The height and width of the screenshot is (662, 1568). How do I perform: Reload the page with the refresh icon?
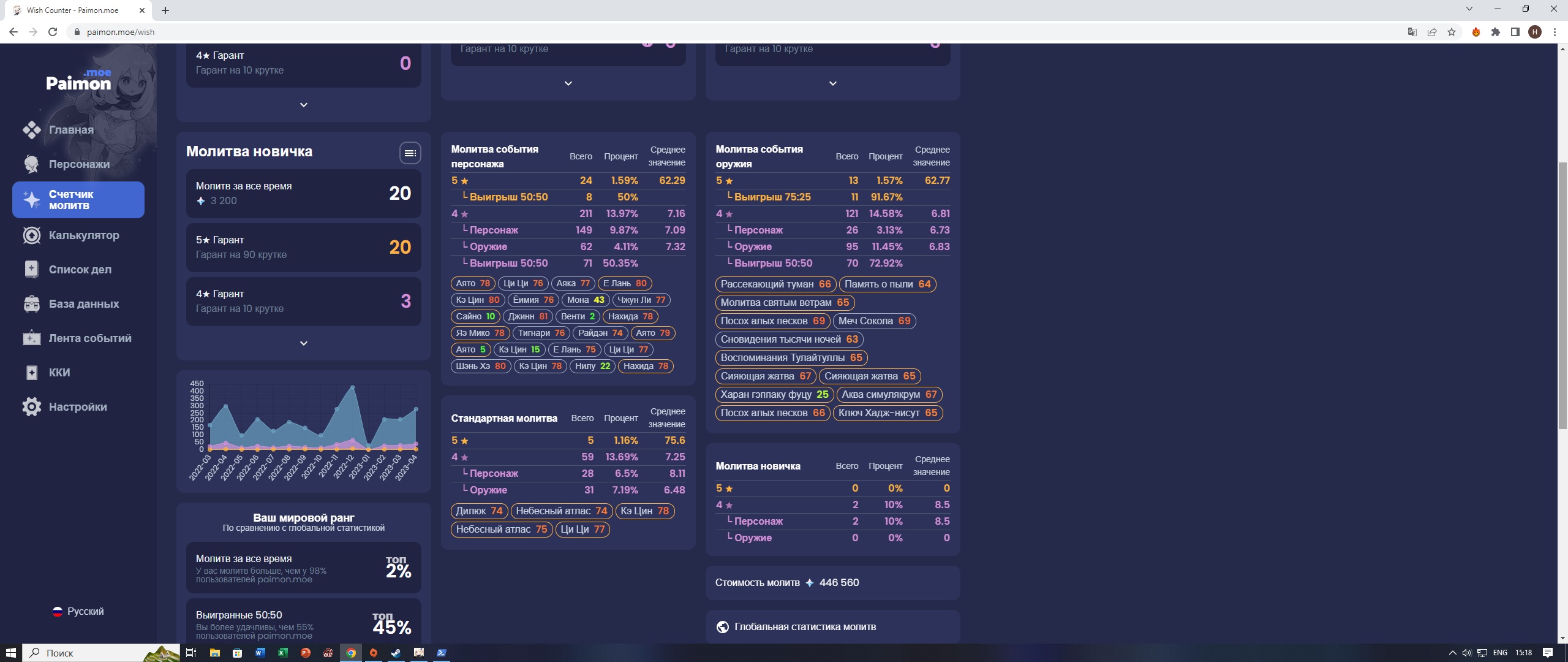[x=53, y=32]
